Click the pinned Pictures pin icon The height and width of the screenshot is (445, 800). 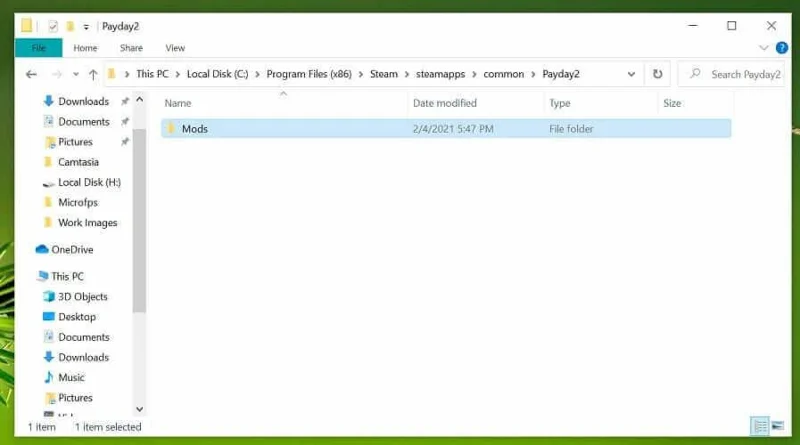[124, 142]
